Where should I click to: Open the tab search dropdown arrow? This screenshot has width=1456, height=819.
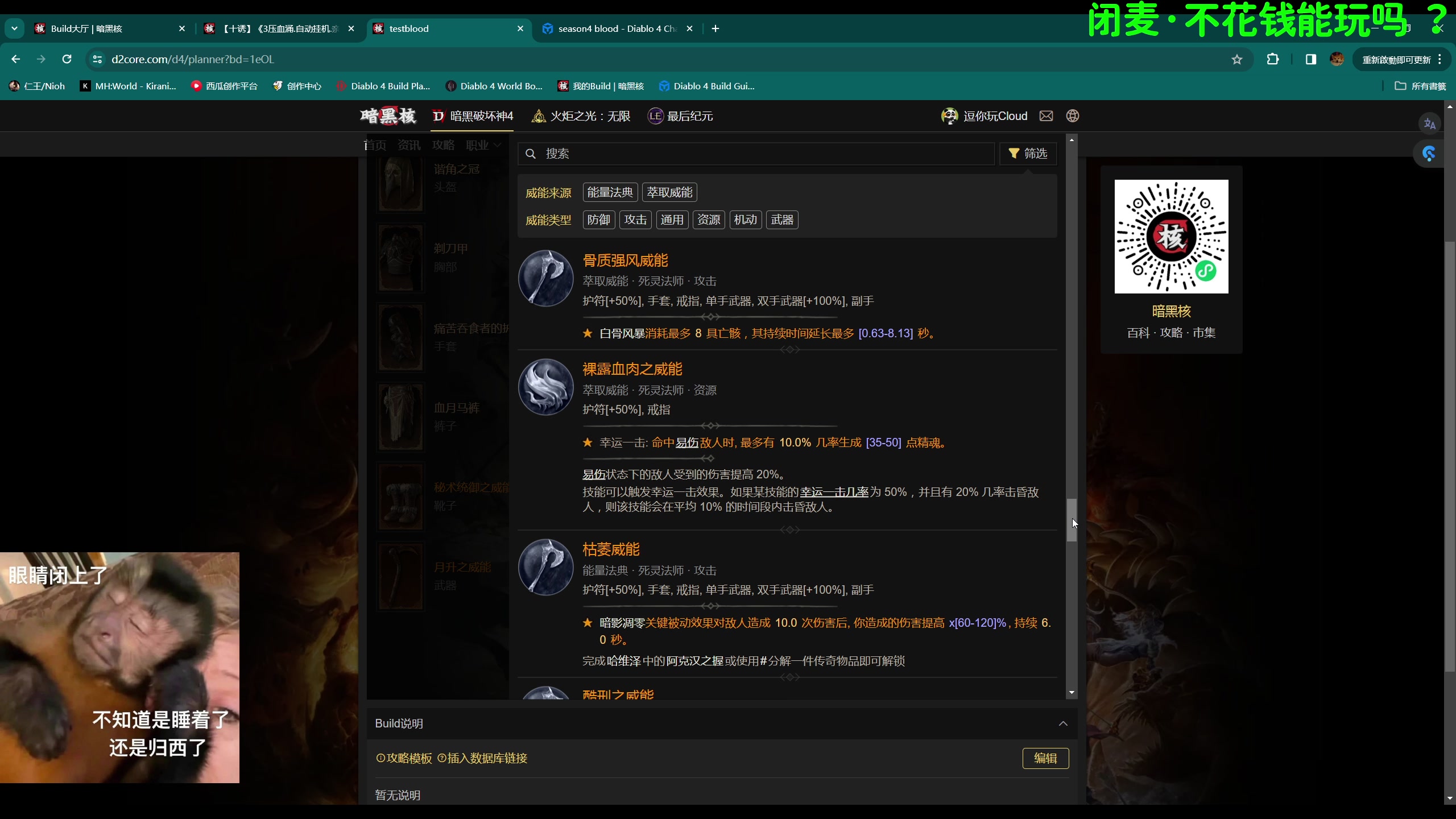14,28
